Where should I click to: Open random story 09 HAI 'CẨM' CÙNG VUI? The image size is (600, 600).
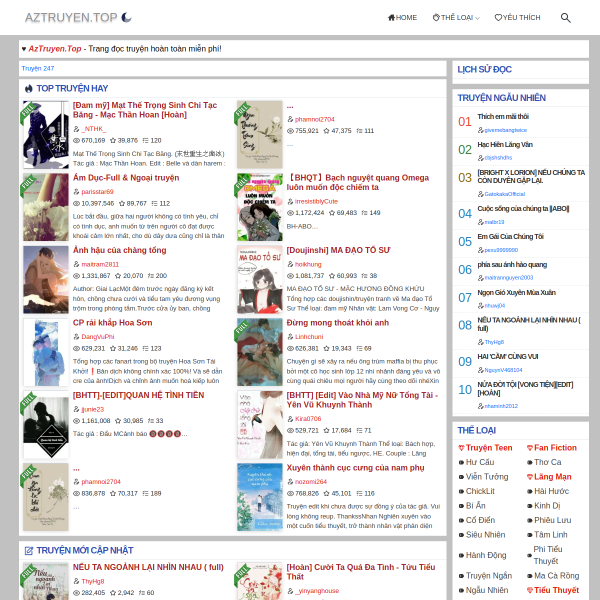pyautogui.click(x=507, y=357)
